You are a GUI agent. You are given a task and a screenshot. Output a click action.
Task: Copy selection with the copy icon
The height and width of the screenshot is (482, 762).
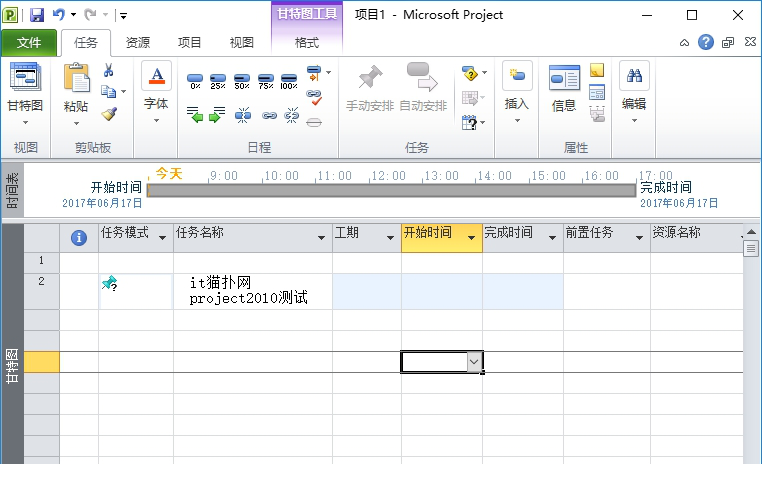click(x=108, y=91)
